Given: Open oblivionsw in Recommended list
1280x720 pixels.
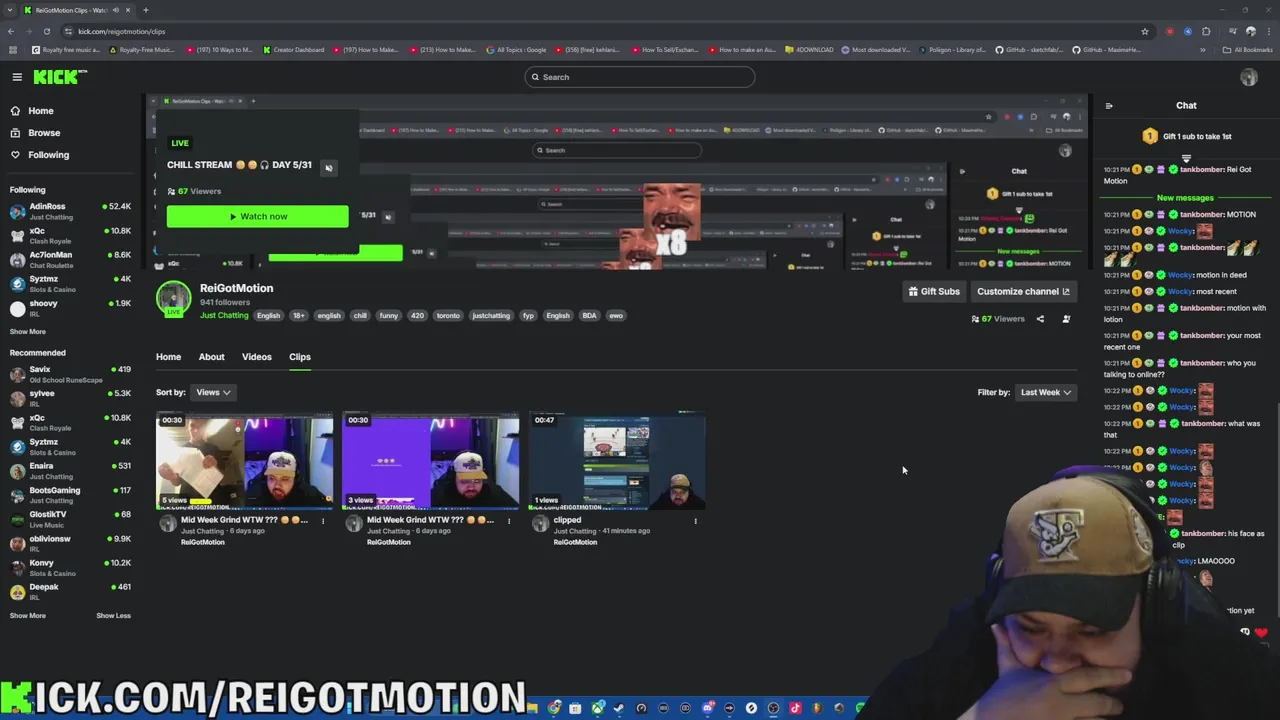Looking at the screenshot, I should coord(70,544).
